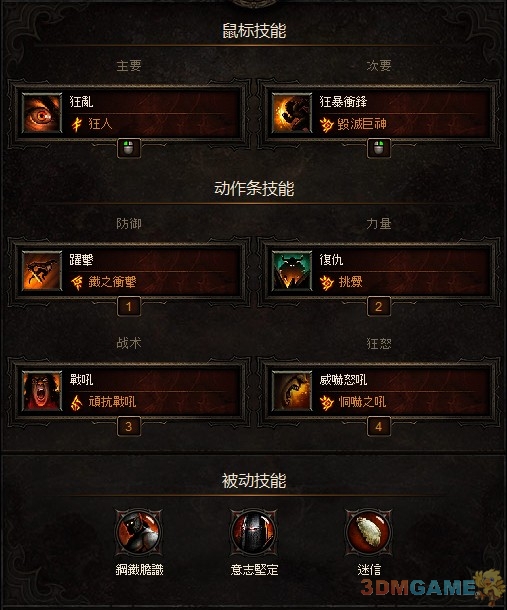The height and width of the screenshot is (610, 507).
Task: Choose the 復仇 revenge skill icon
Action: (292, 271)
